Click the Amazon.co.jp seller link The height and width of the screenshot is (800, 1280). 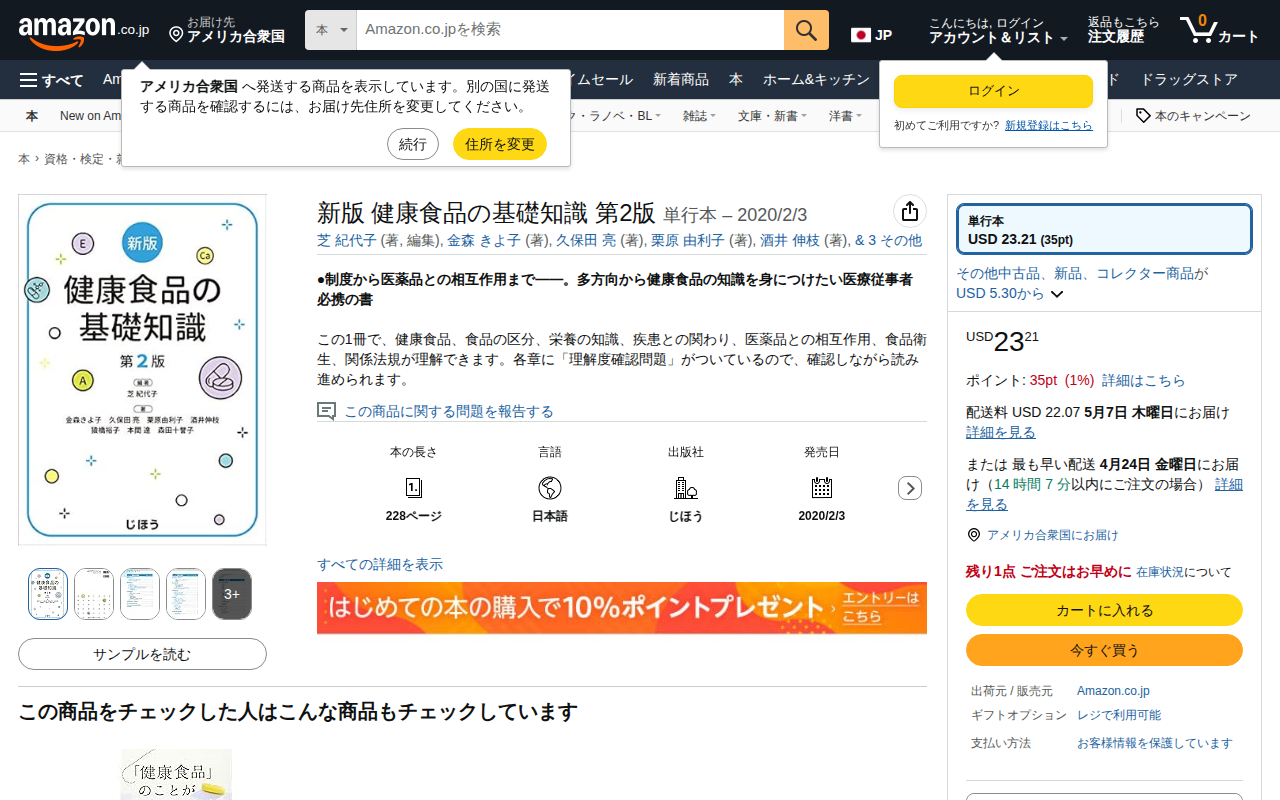click(x=1113, y=691)
